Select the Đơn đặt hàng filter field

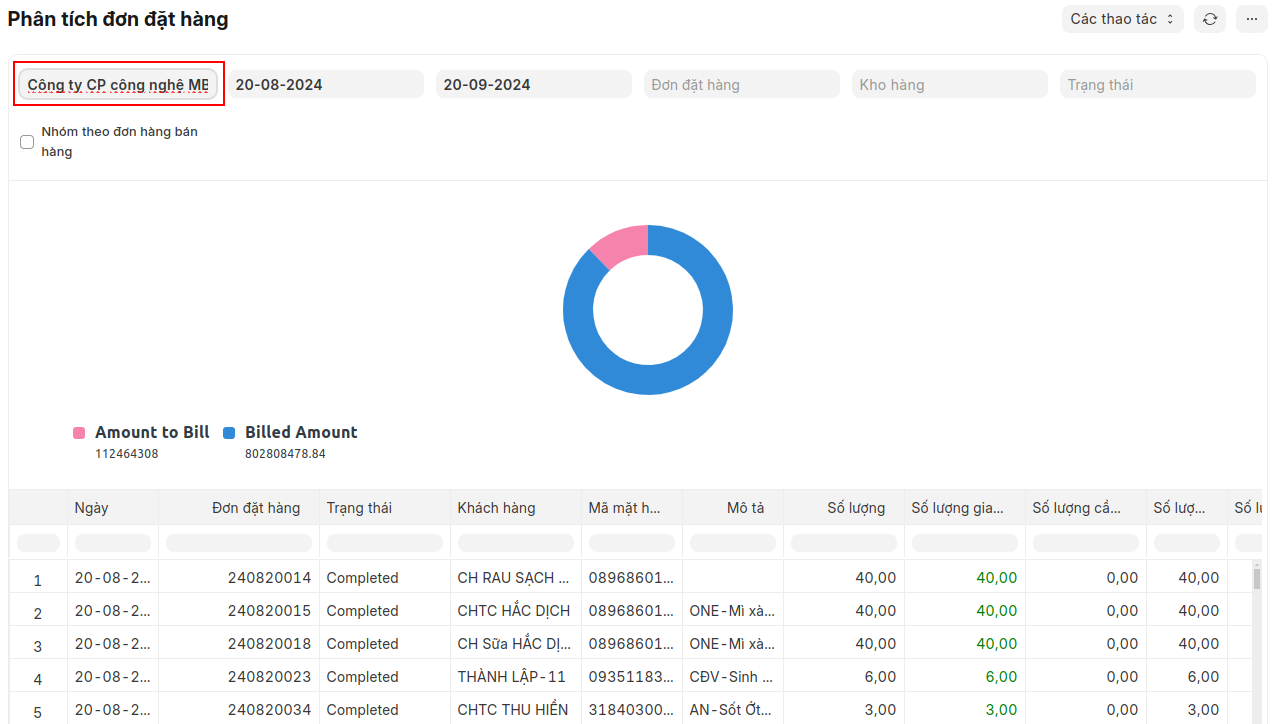coord(742,85)
